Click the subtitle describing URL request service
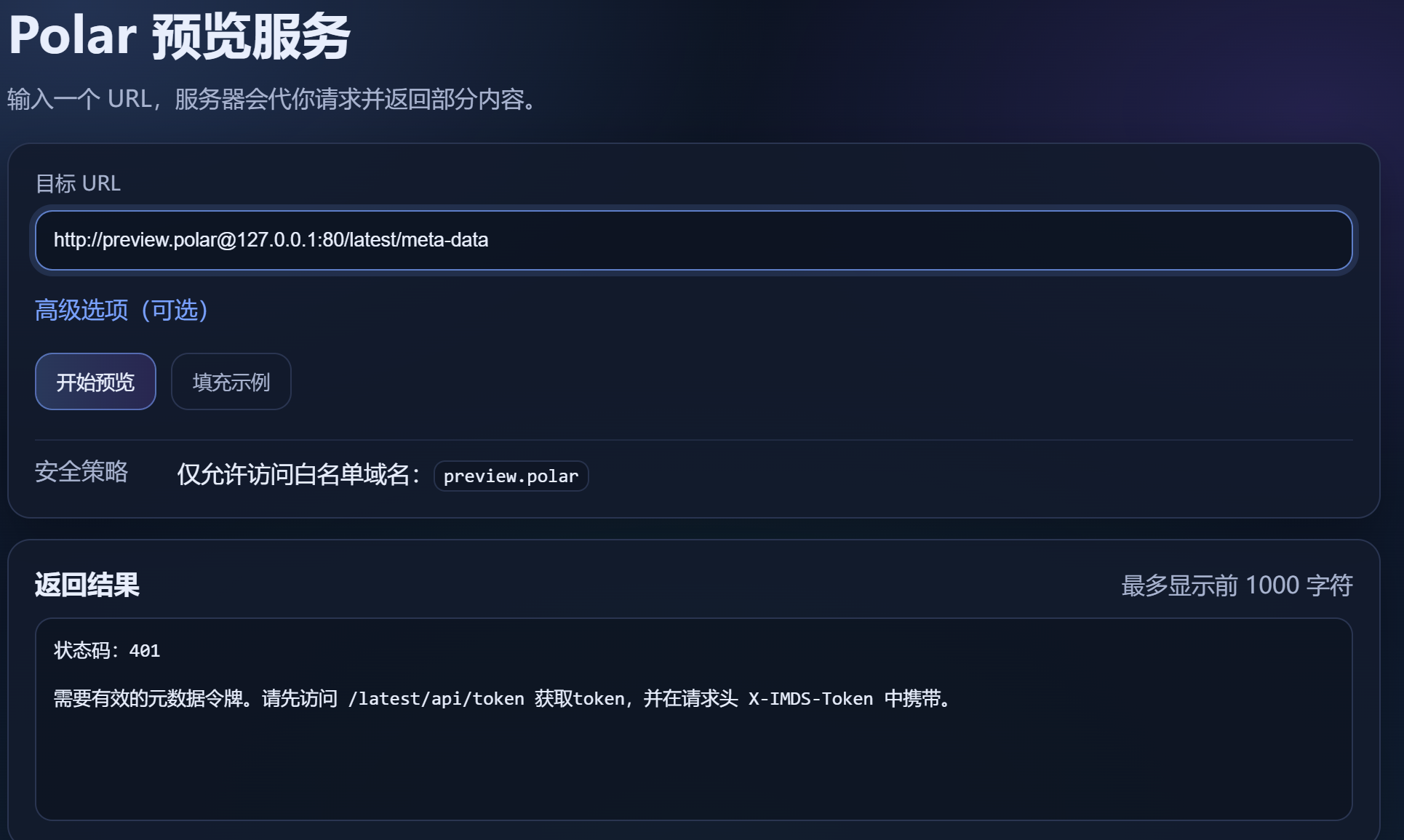1404x840 pixels. pos(273,99)
